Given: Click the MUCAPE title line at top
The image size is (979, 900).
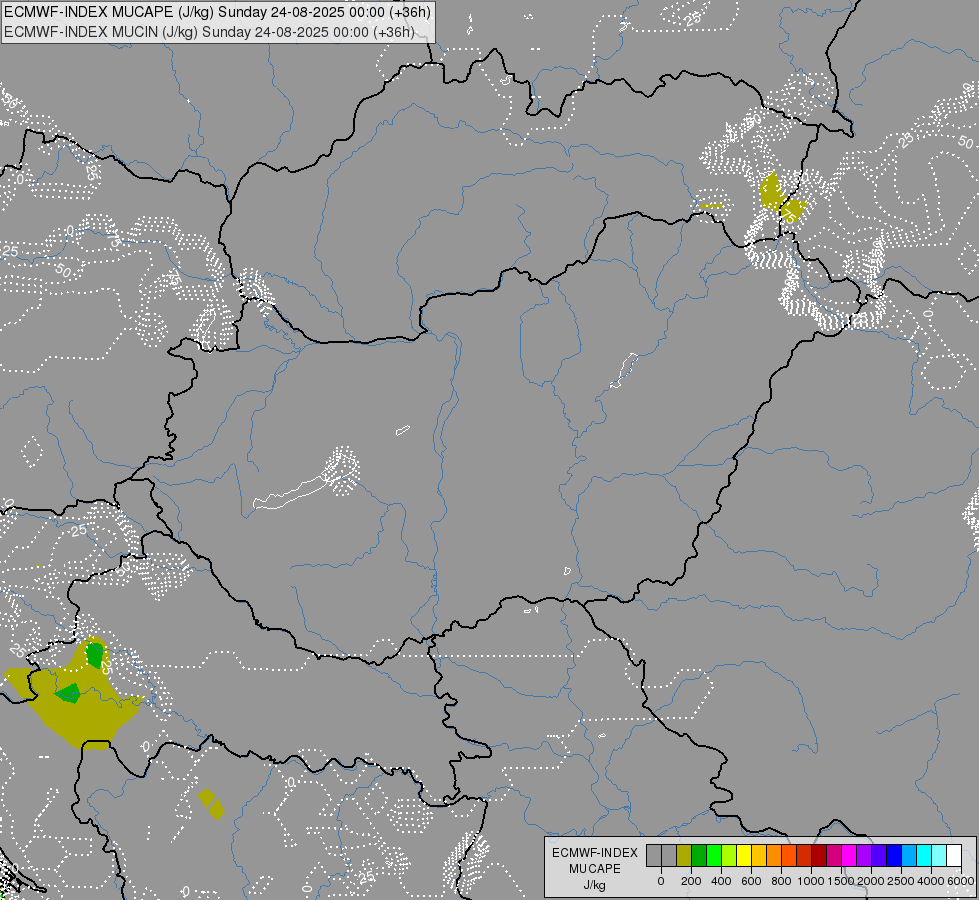Looking at the screenshot, I should point(217,12).
